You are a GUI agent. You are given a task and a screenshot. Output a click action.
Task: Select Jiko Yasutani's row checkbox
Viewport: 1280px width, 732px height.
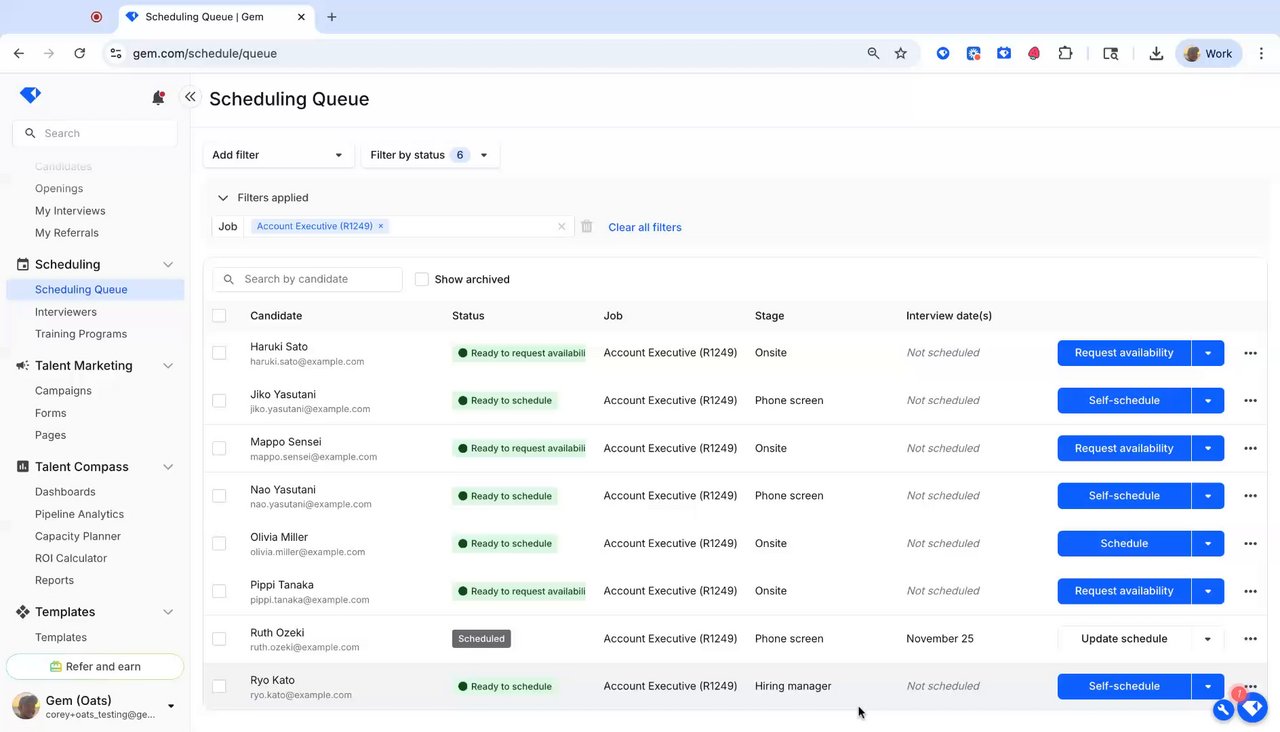pos(219,401)
